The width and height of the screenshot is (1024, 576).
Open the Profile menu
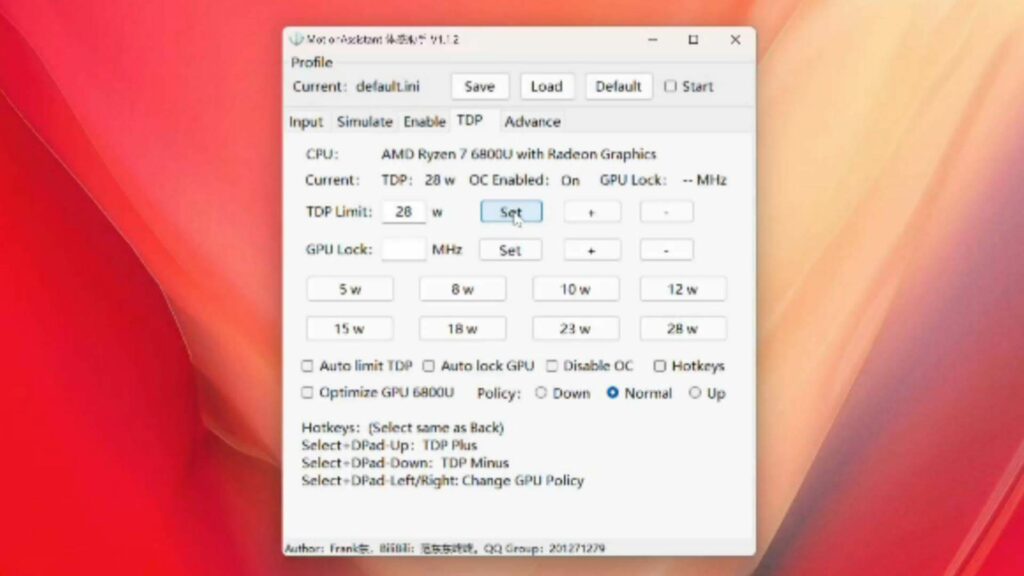312,62
